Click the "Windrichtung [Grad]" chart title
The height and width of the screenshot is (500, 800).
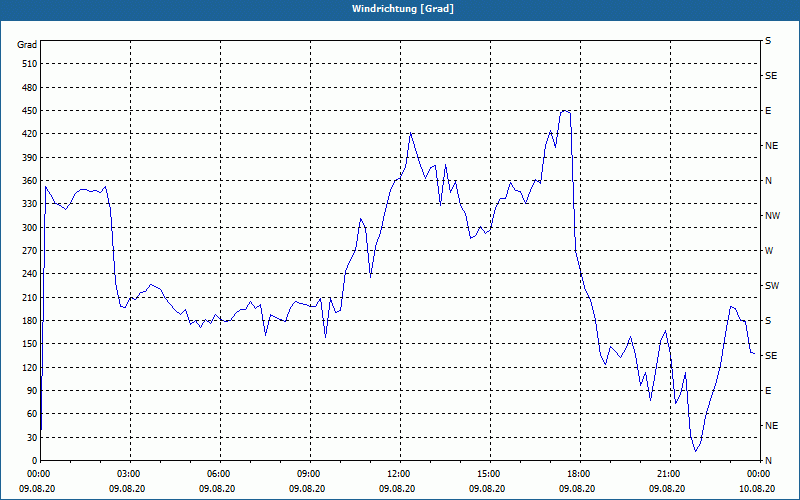point(403,9)
